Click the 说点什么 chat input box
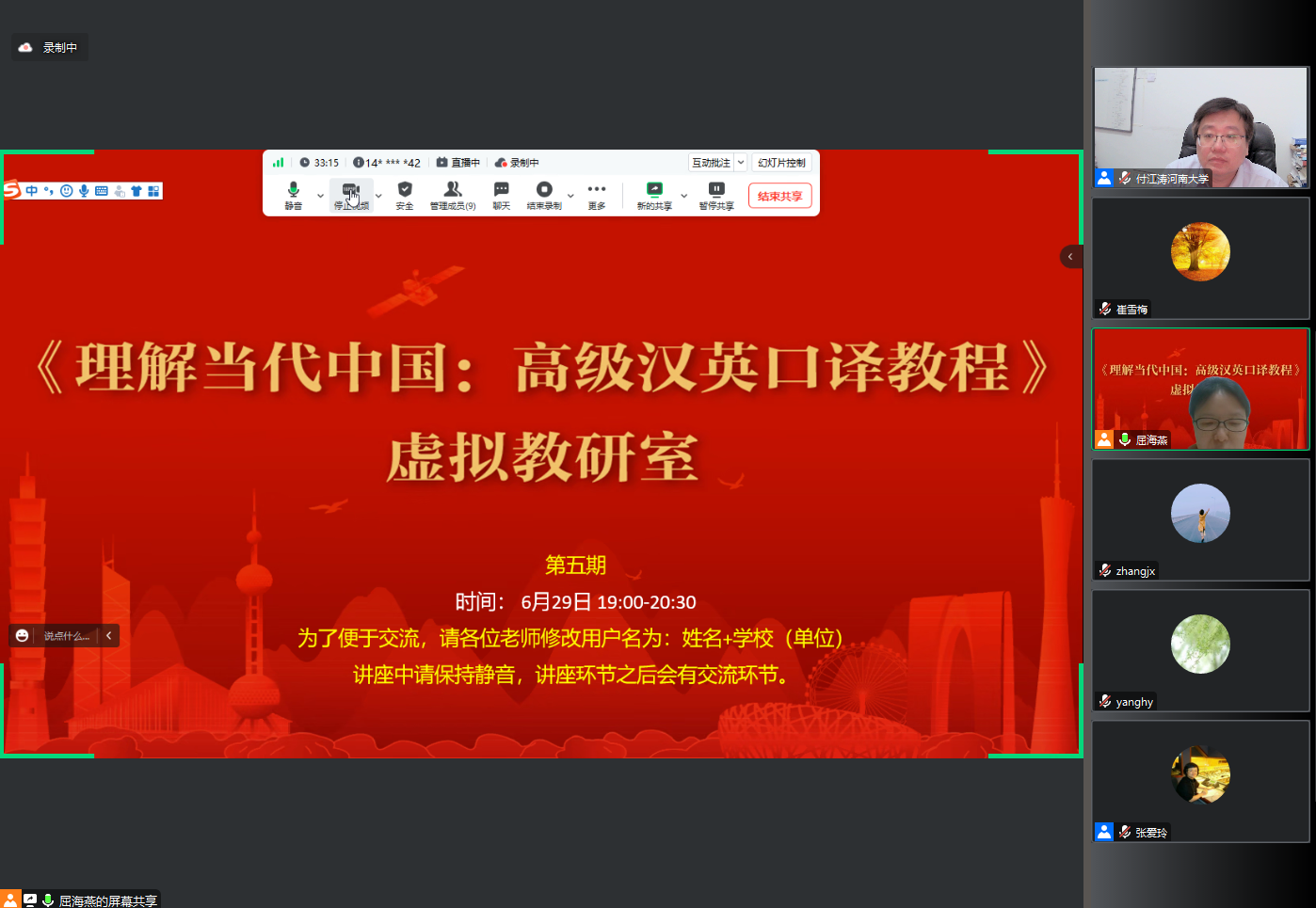The image size is (1316, 908). coord(66,636)
